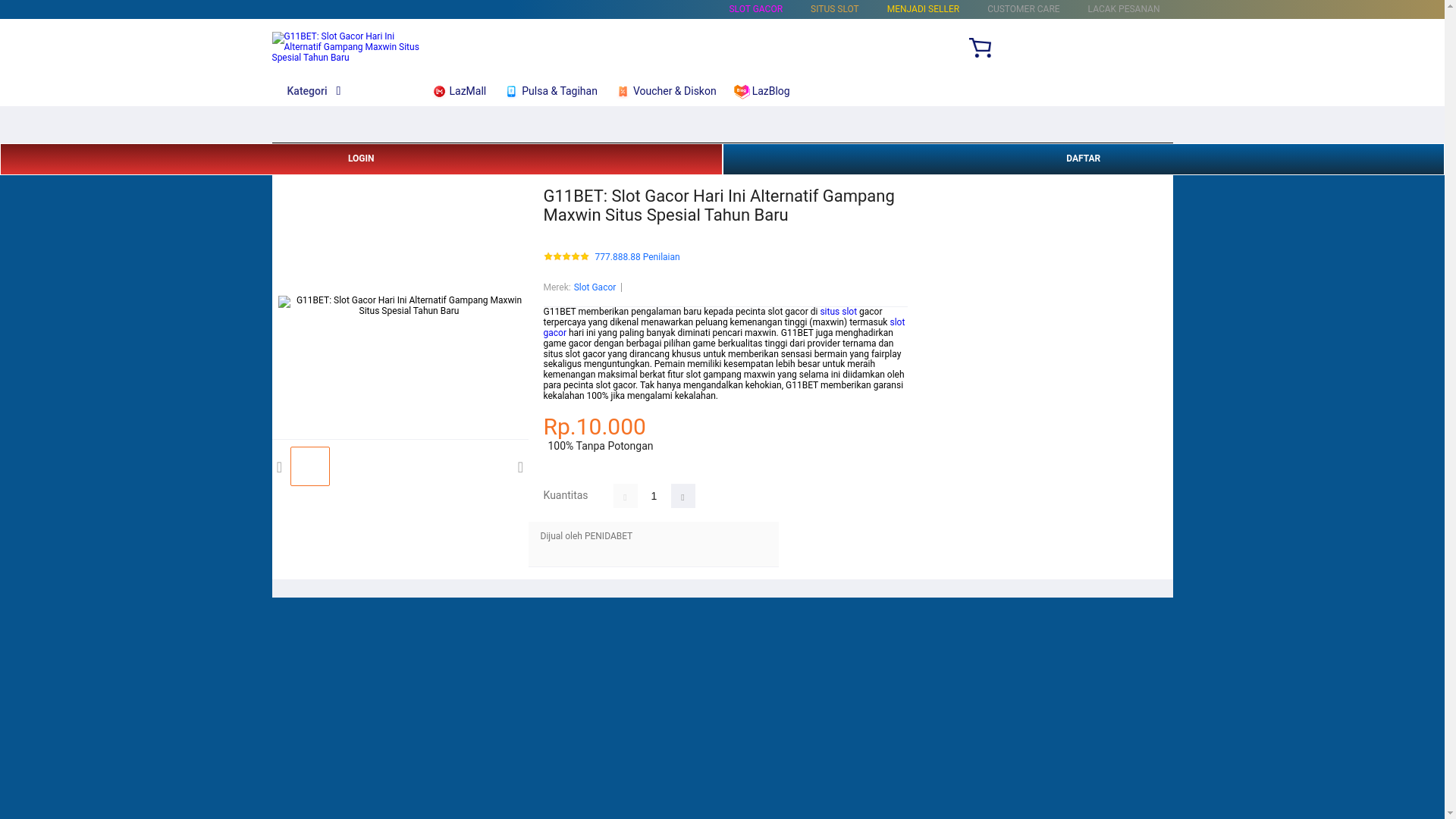Decrease the quantity by one
Screen dimensions: 1456x819
[x=625, y=496]
